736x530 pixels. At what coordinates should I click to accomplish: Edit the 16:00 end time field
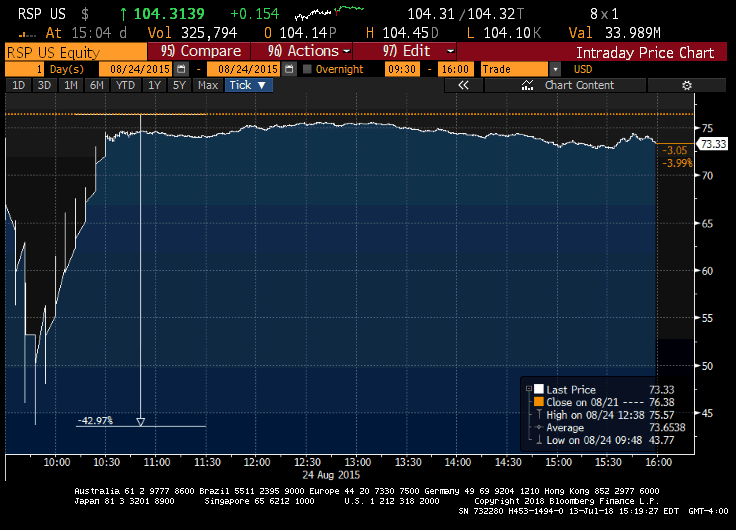click(x=455, y=69)
